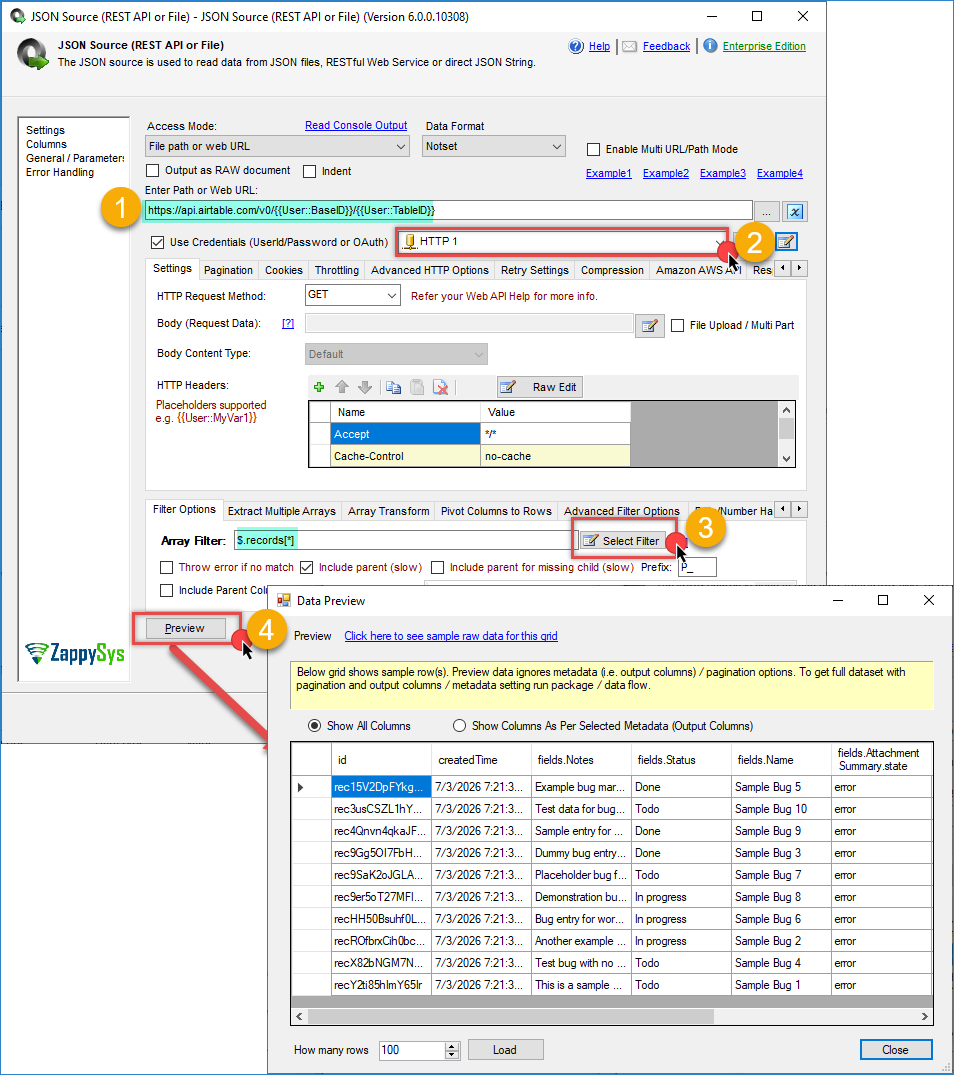954x1075 pixels.
Task: Click the Enter Path or Web URL field
Action: [x=448, y=210]
